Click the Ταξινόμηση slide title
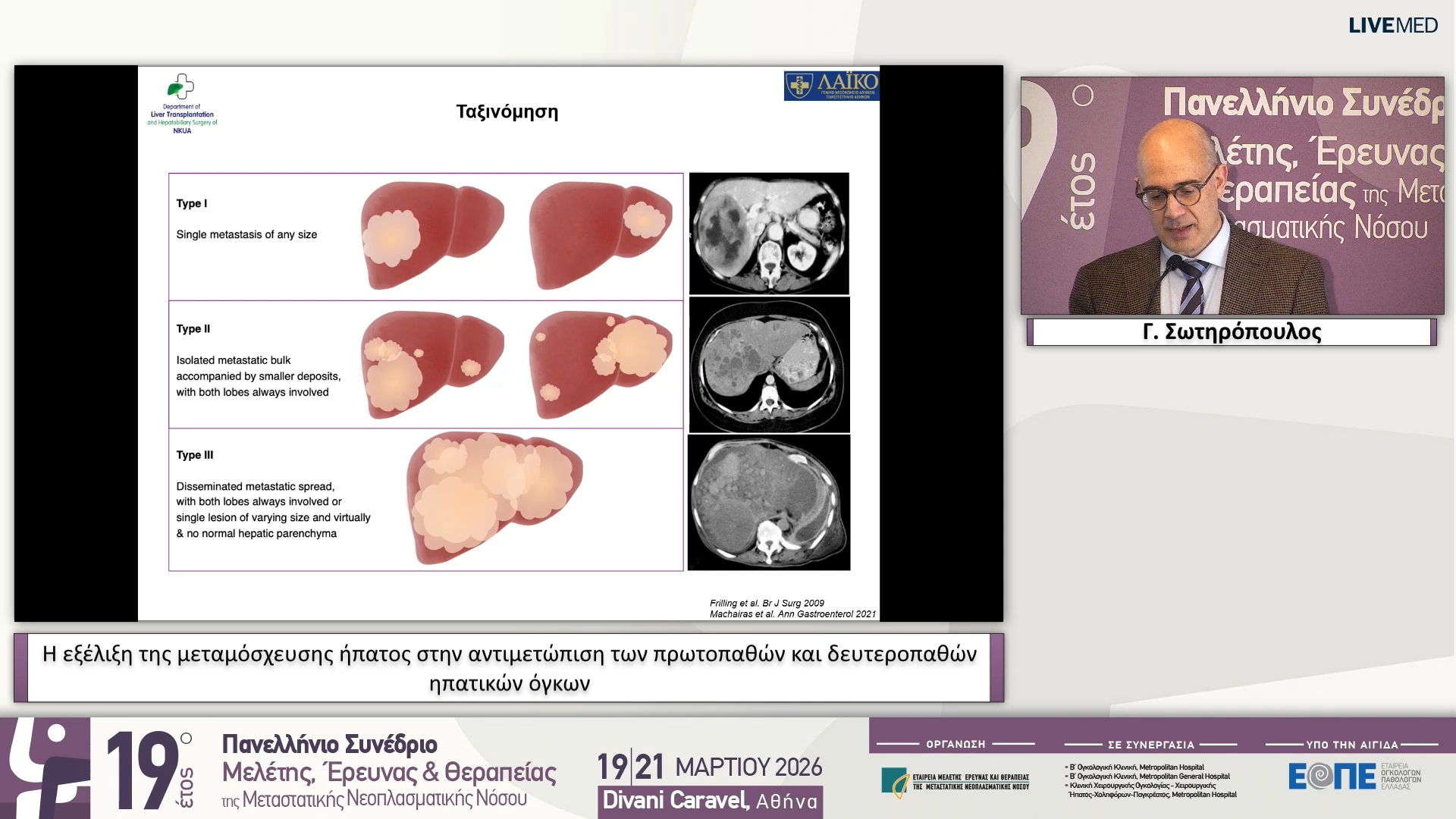The image size is (1456, 819). (x=507, y=111)
